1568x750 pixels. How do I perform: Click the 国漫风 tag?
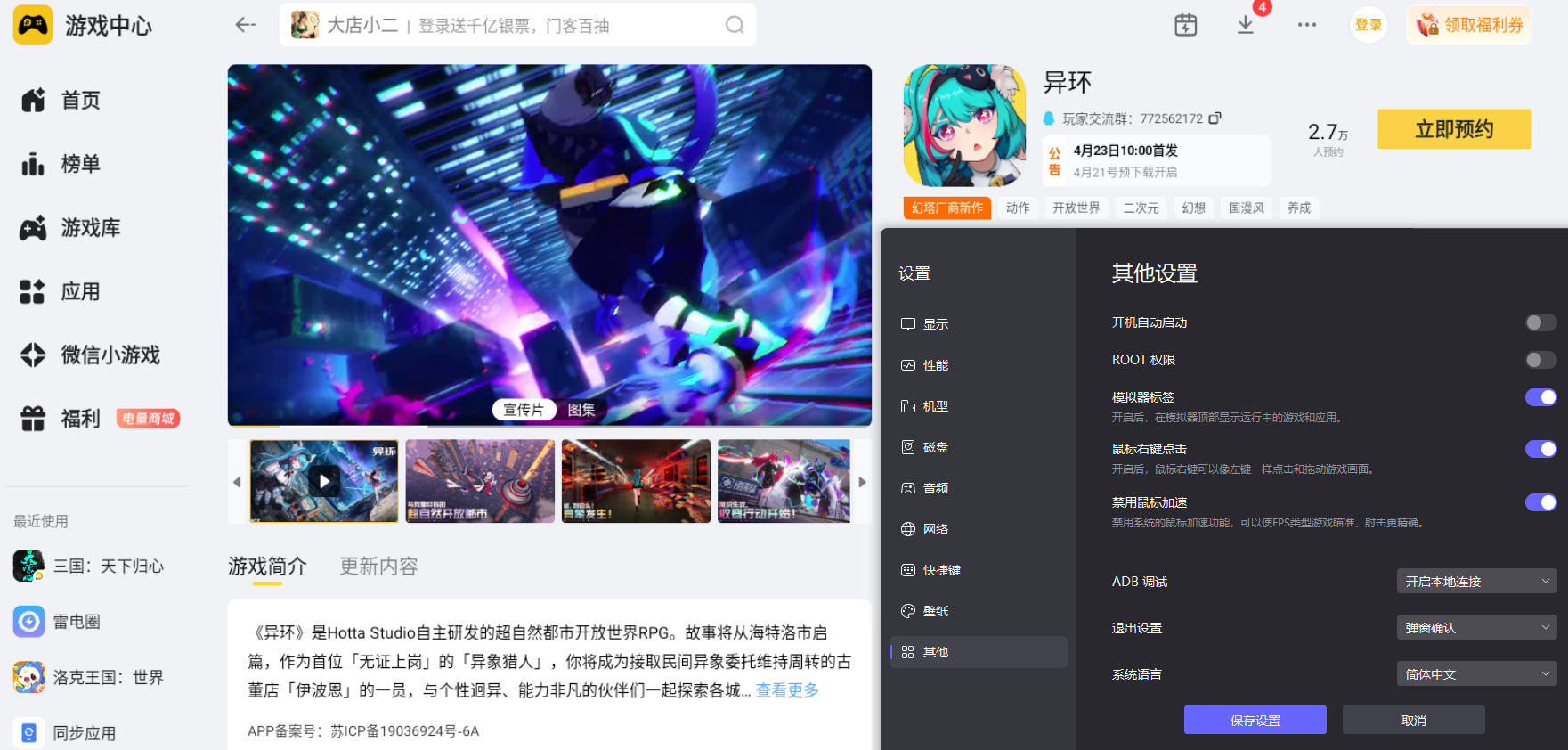pyautogui.click(x=1247, y=208)
